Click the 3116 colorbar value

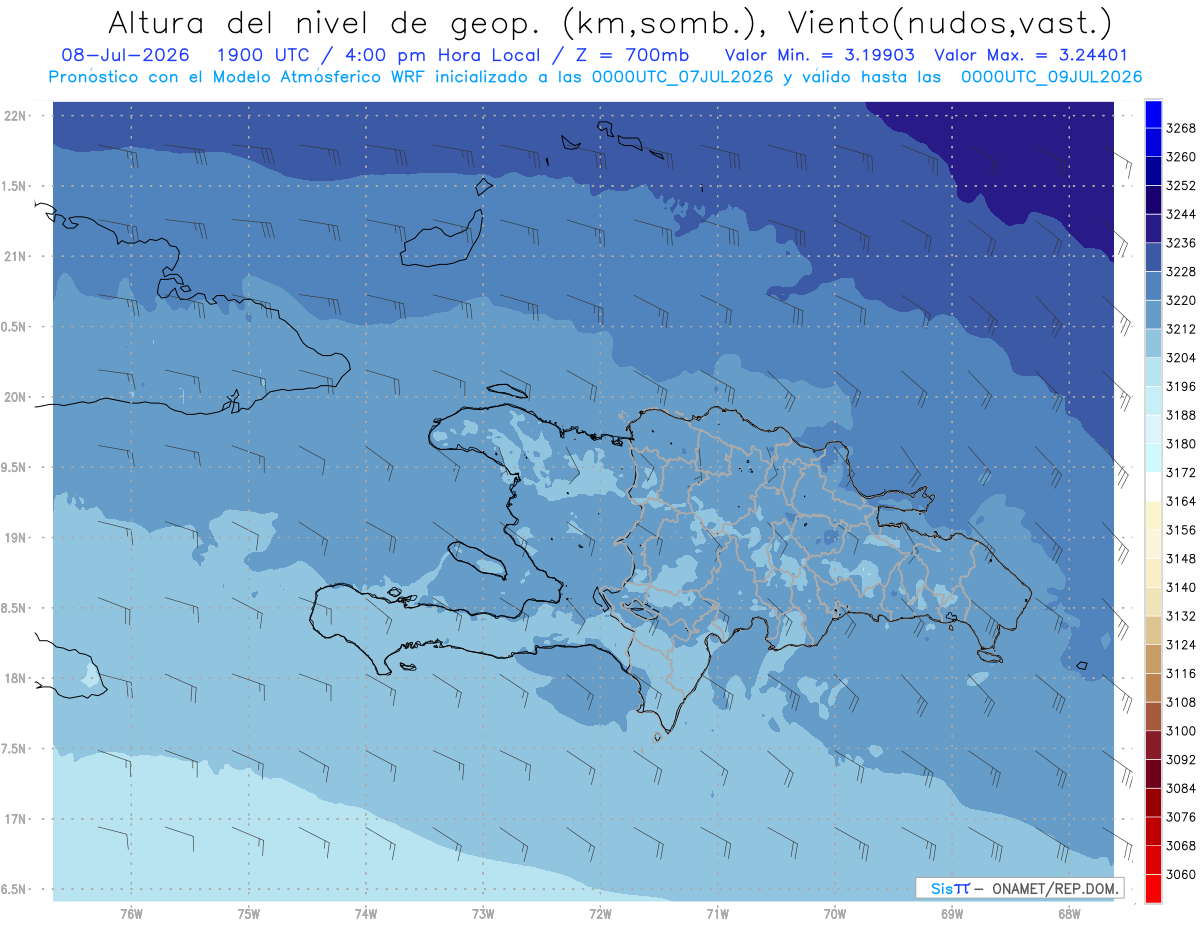(x=1181, y=673)
